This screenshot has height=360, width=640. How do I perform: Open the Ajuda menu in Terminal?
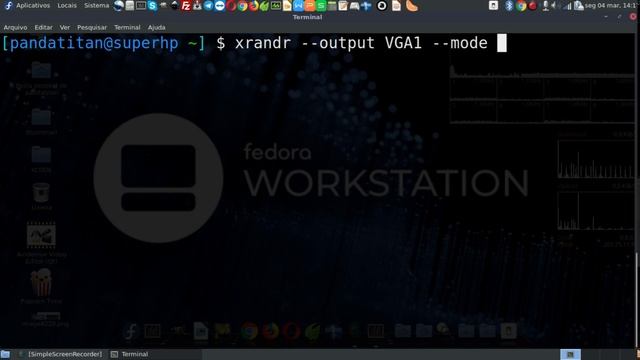tap(156, 27)
